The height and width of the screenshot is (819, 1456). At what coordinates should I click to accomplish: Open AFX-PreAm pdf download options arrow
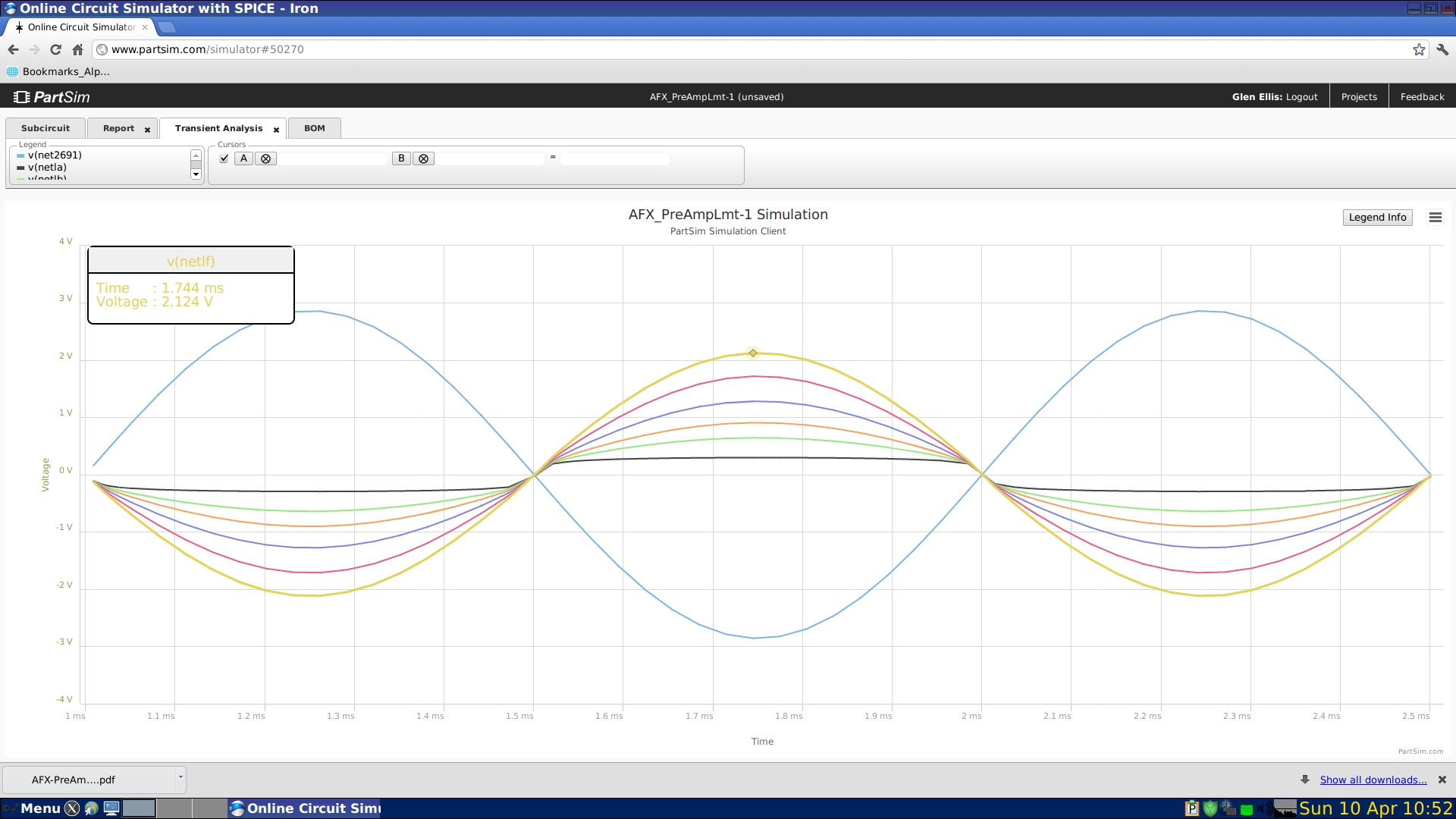(180, 777)
